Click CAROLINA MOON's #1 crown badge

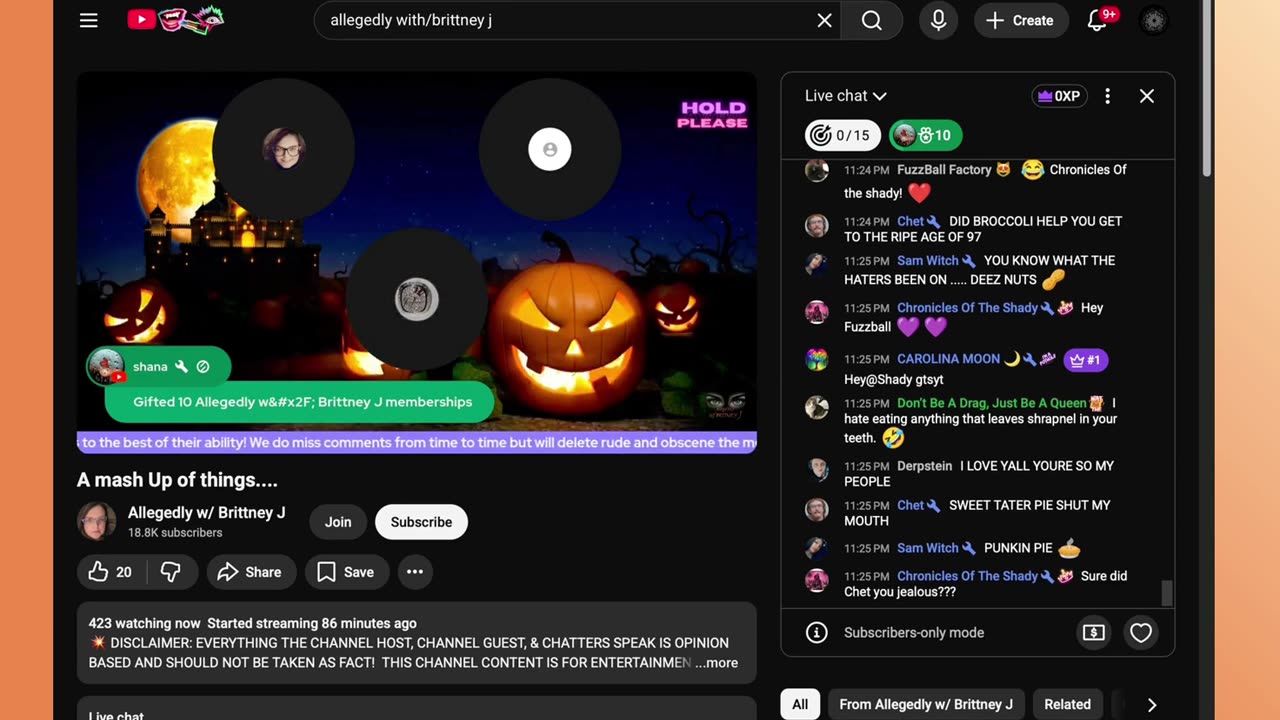point(1086,360)
